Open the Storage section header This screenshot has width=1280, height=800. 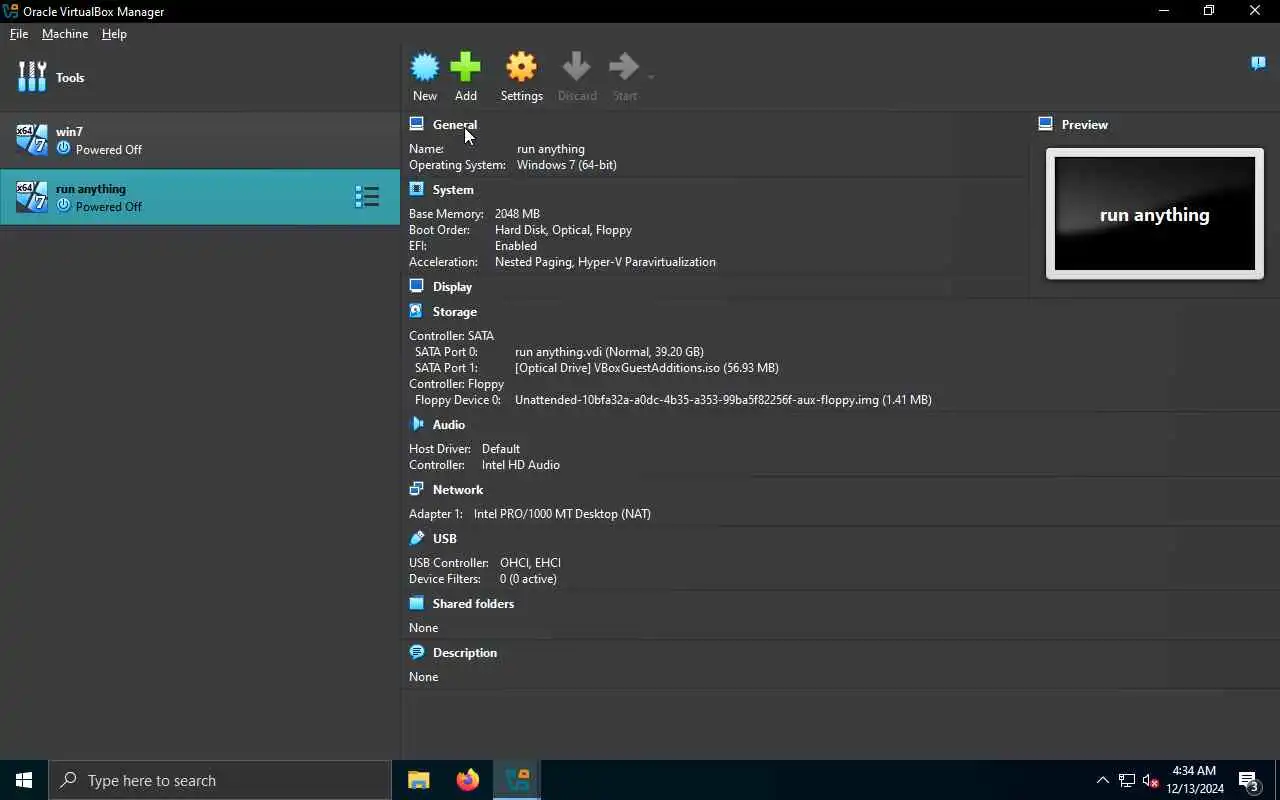tap(455, 312)
